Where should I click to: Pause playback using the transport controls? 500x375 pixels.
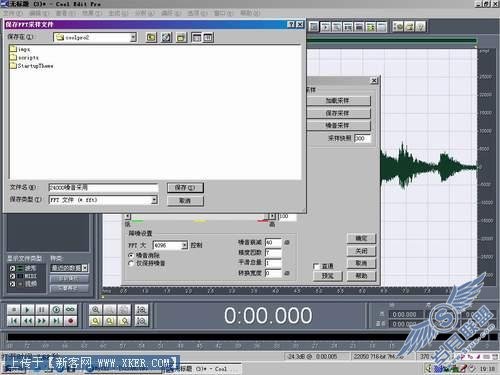(x=42, y=310)
